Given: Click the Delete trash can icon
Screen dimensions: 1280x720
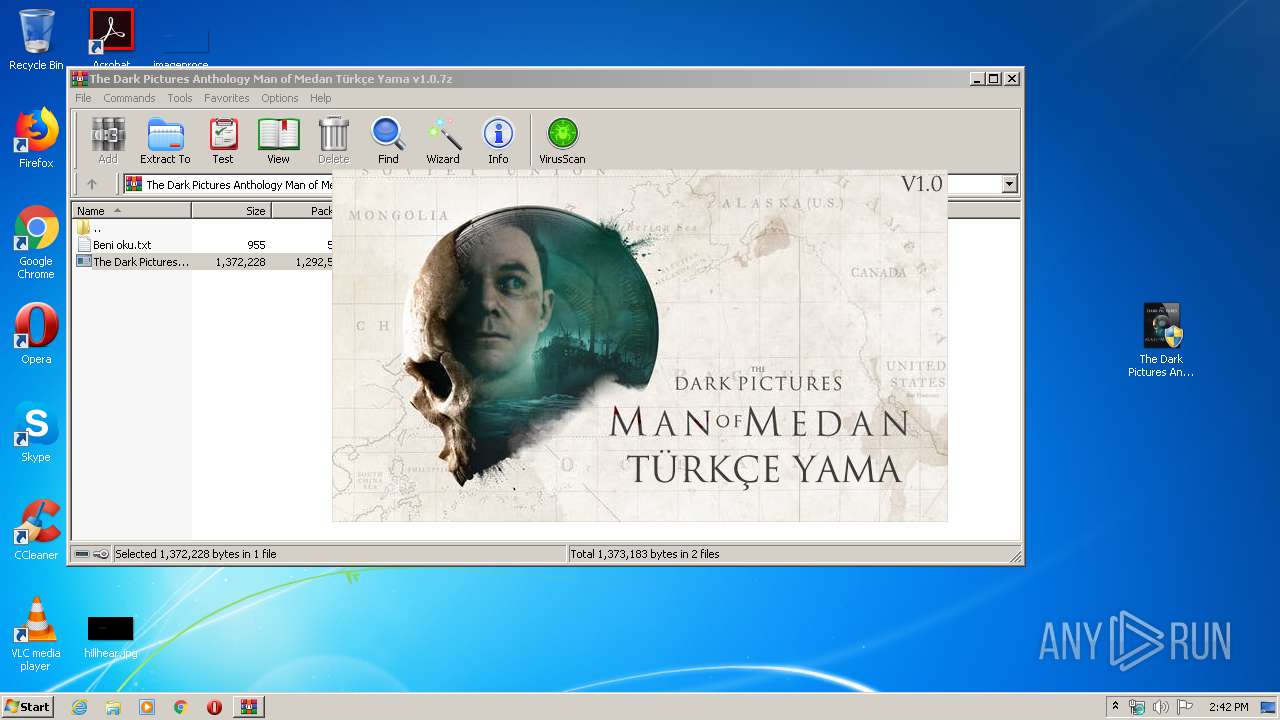Looking at the screenshot, I should coord(333,140).
